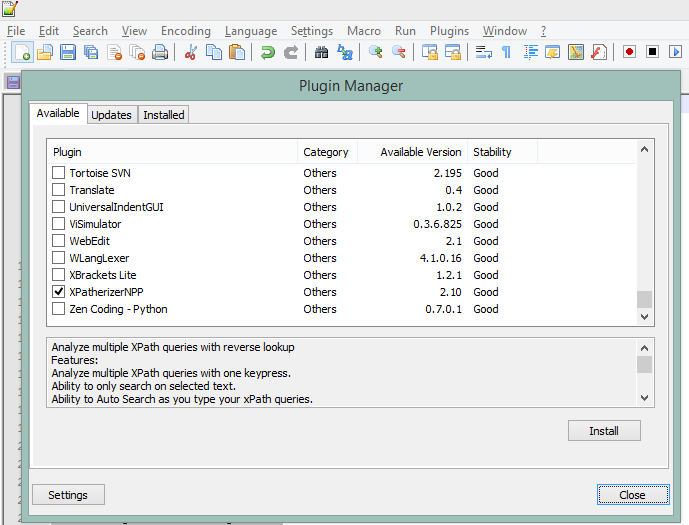Switch to the Installed tab
This screenshot has height=525, width=689.
tap(163, 115)
